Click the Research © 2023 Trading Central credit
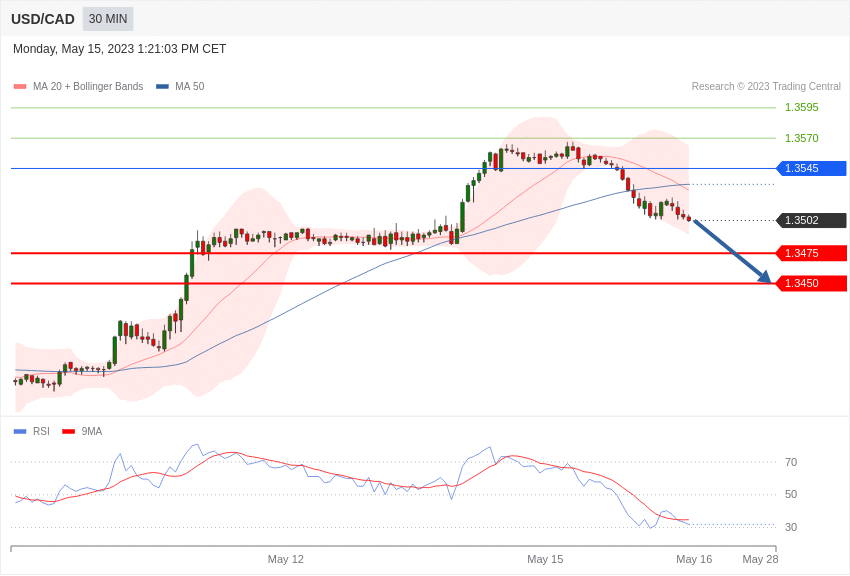Image resolution: width=850 pixels, height=576 pixels. point(766,87)
